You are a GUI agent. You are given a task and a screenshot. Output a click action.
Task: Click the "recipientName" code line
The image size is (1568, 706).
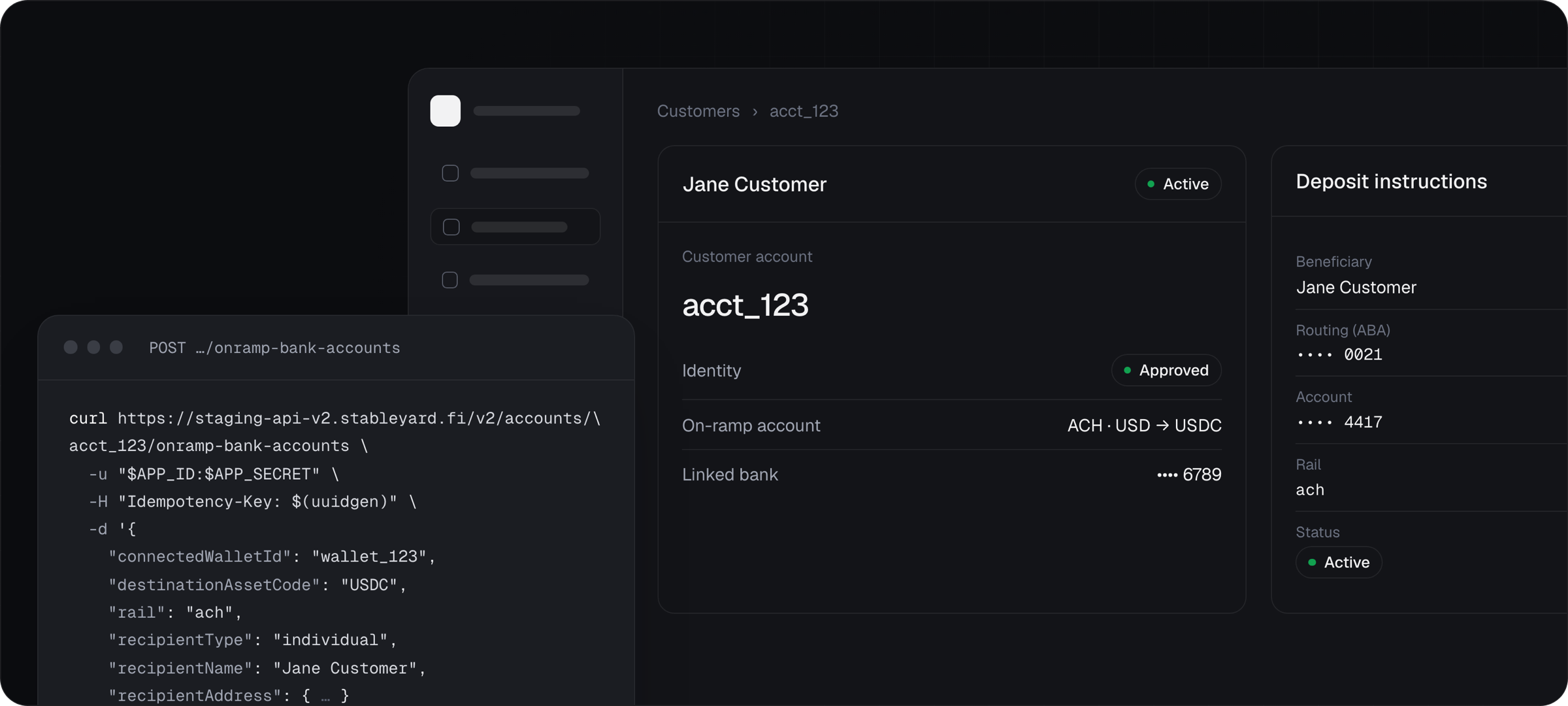click(x=267, y=669)
